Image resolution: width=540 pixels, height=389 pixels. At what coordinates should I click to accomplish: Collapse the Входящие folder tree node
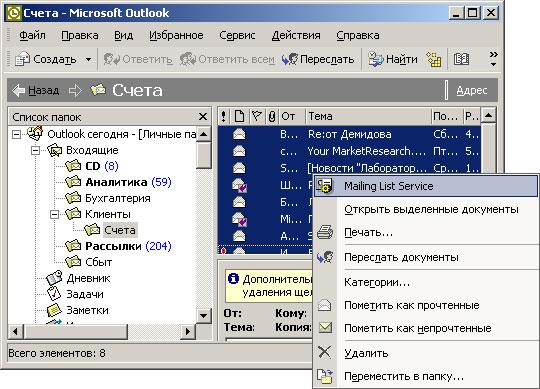coord(35,150)
